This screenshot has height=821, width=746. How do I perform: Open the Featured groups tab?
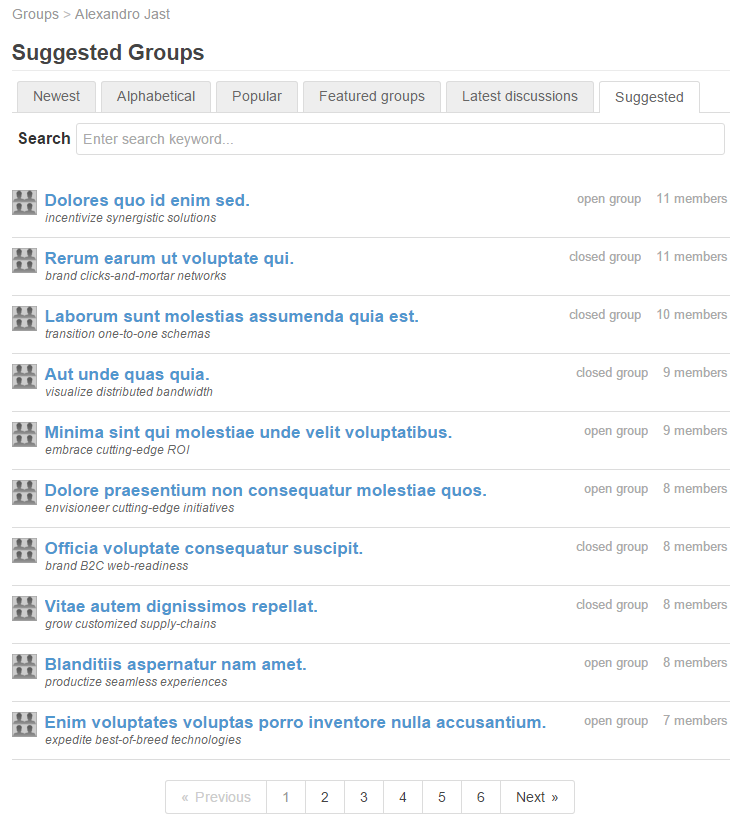[372, 96]
